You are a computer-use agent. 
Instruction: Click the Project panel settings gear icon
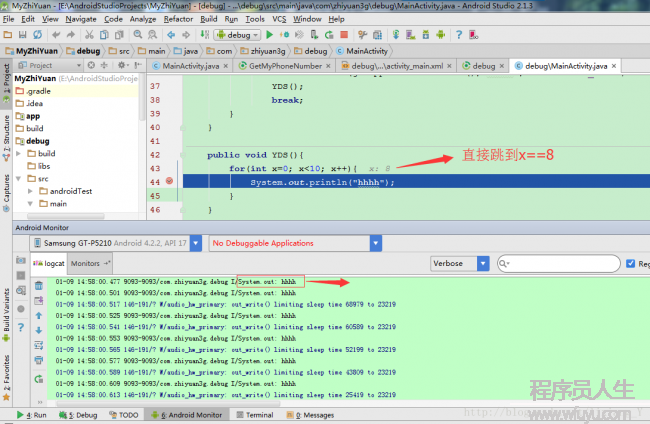tap(121, 65)
